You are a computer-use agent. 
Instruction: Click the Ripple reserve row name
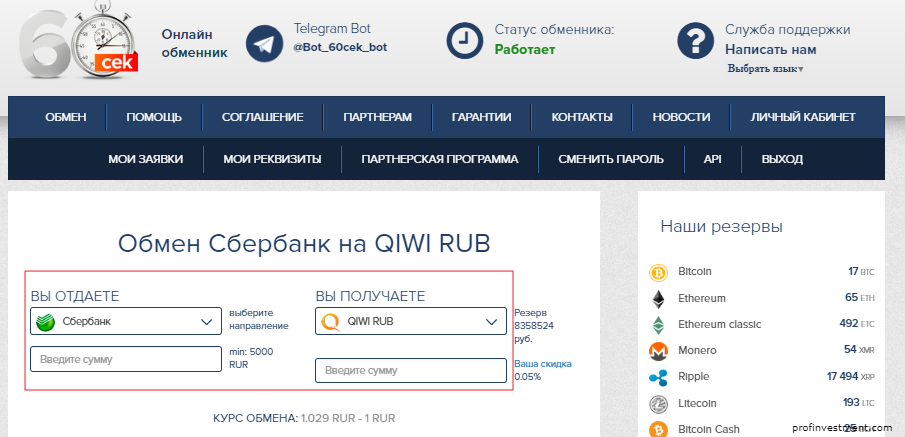coord(694,376)
